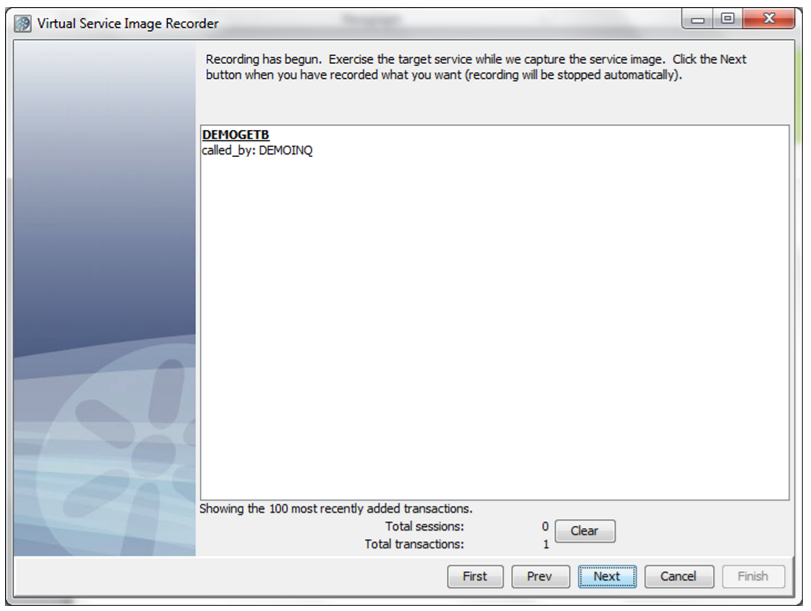Open the DEMOGETB transaction entry

(x=235, y=135)
